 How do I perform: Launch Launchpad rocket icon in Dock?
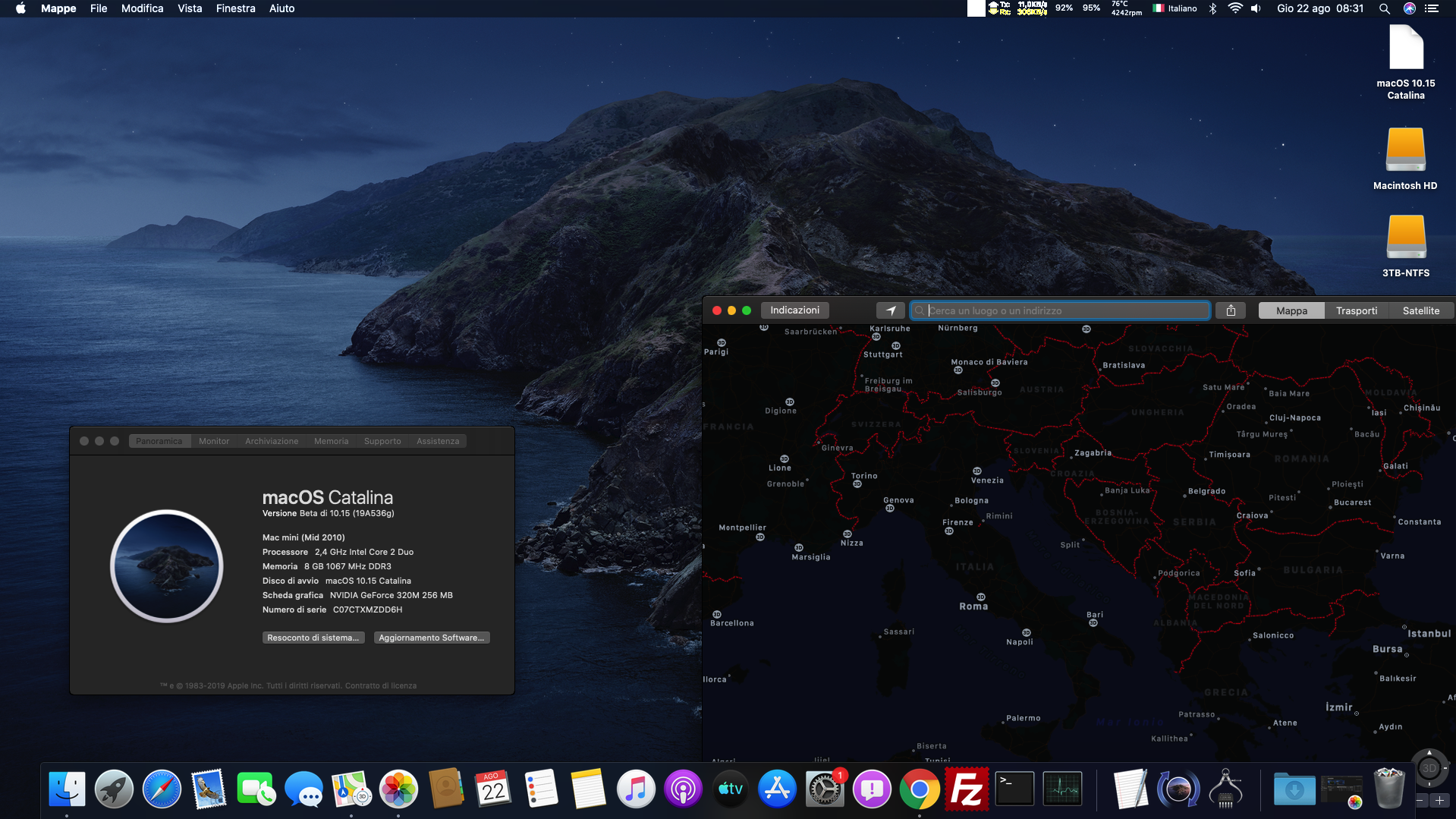(114, 789)
